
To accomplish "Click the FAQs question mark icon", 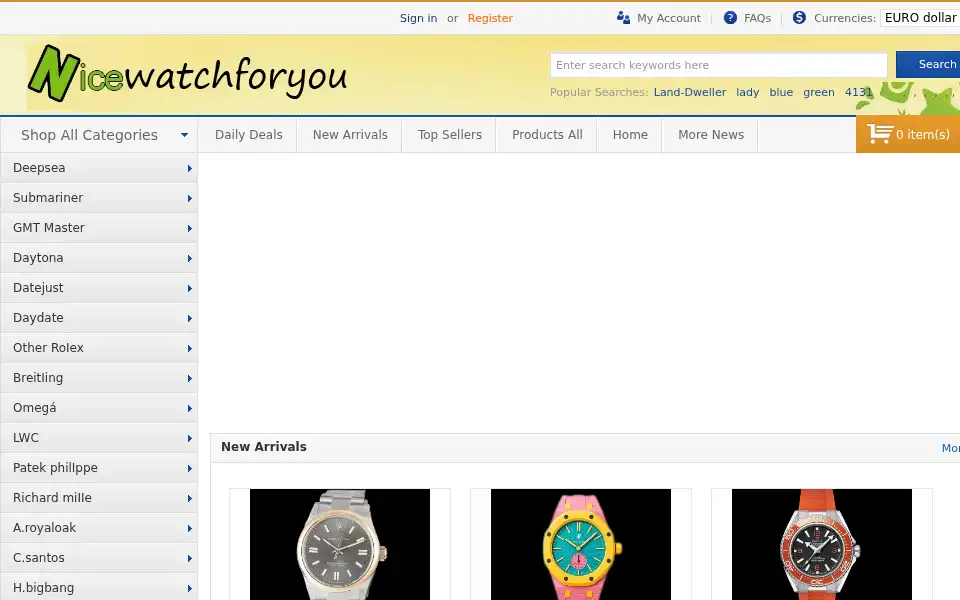I will [x=730, y=18].
